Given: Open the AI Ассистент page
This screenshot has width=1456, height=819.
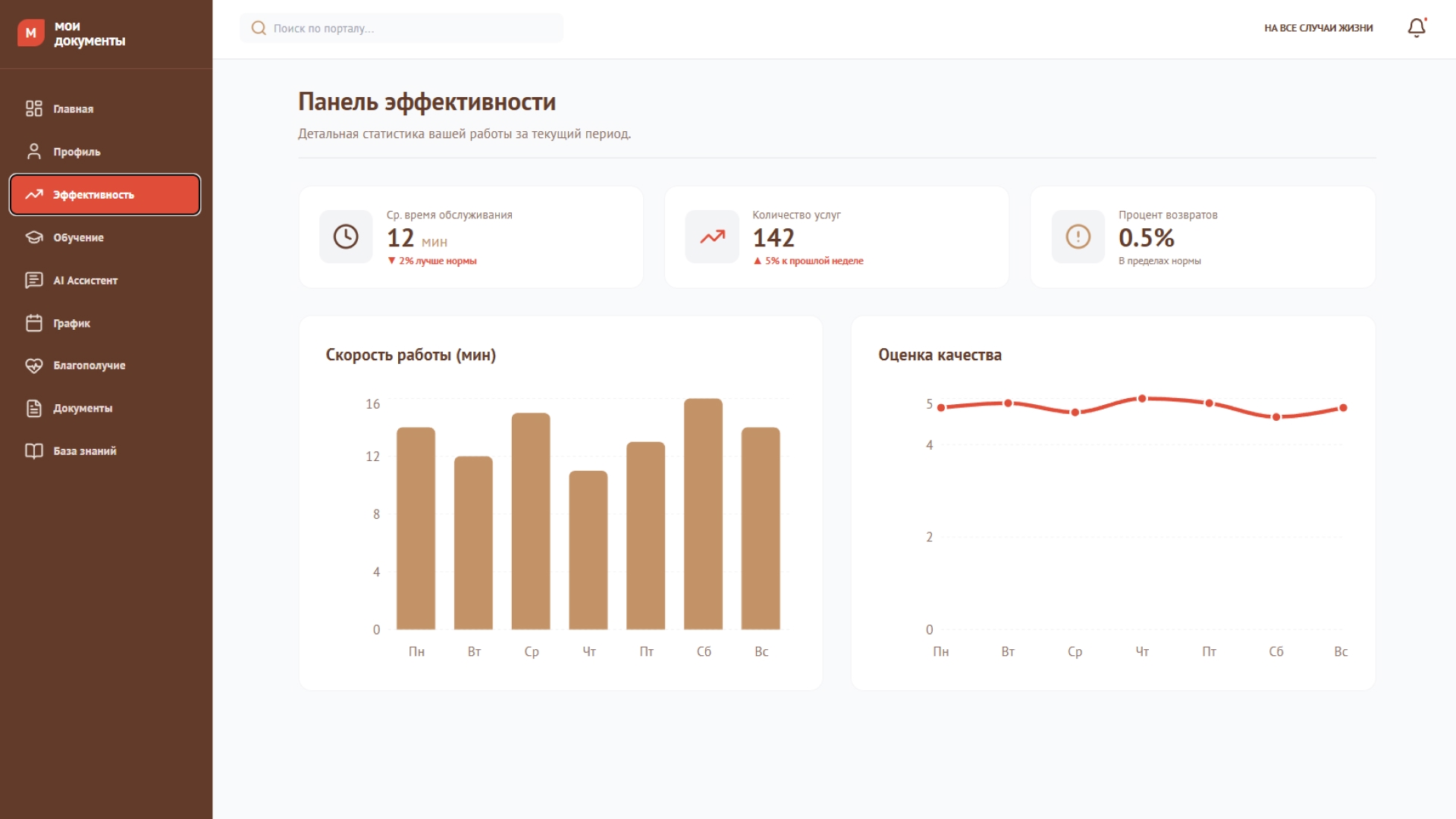Looking at the screenshot, I should click(85, 281).
